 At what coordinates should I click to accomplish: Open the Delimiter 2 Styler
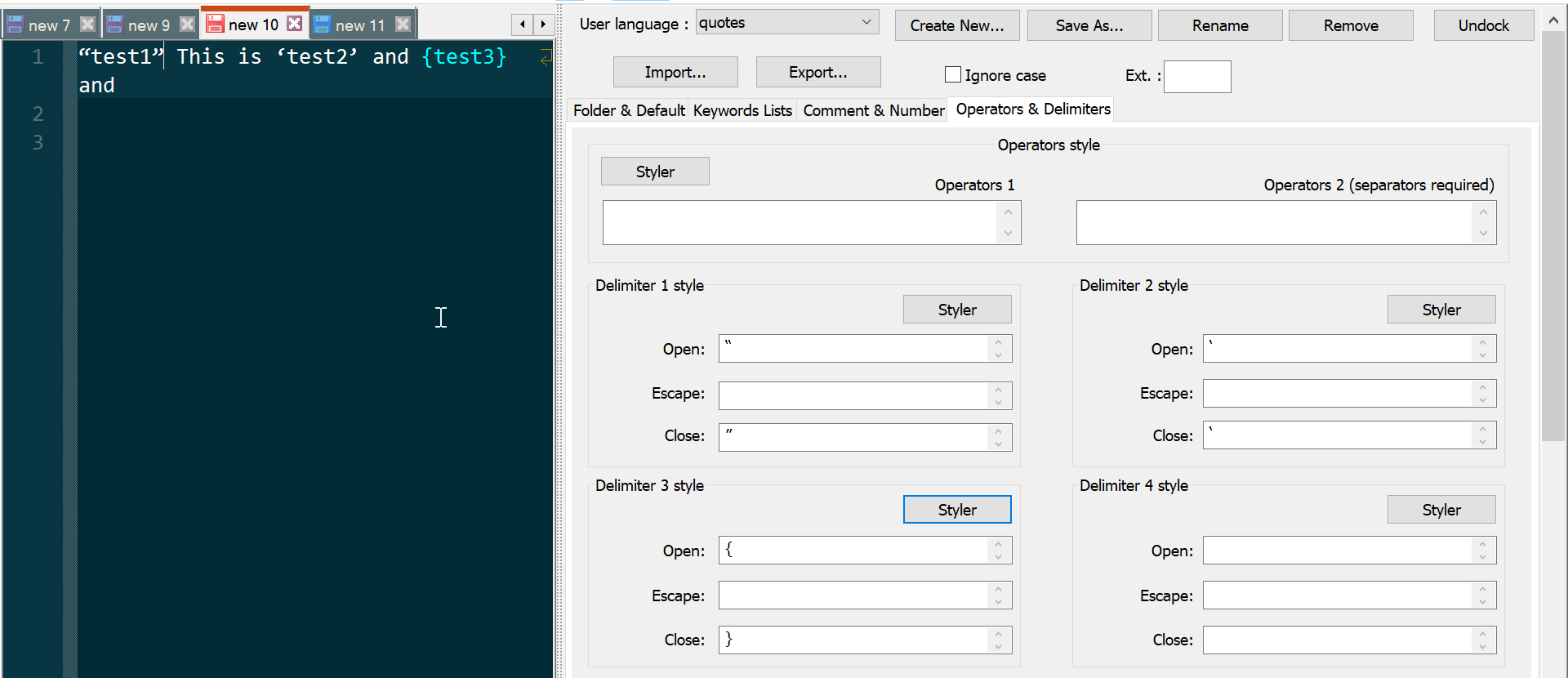(x=1441, y=310)
